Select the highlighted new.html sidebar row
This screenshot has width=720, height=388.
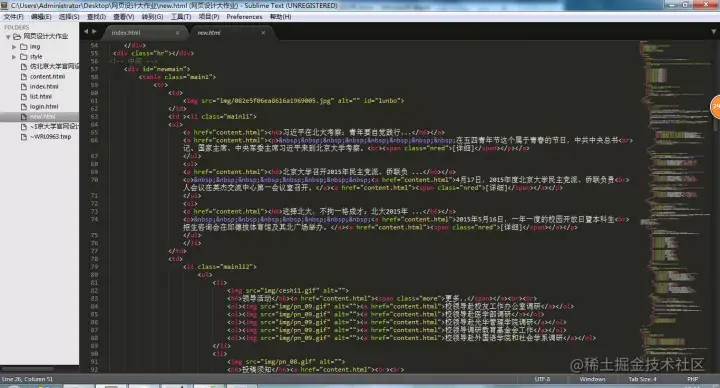39,117
